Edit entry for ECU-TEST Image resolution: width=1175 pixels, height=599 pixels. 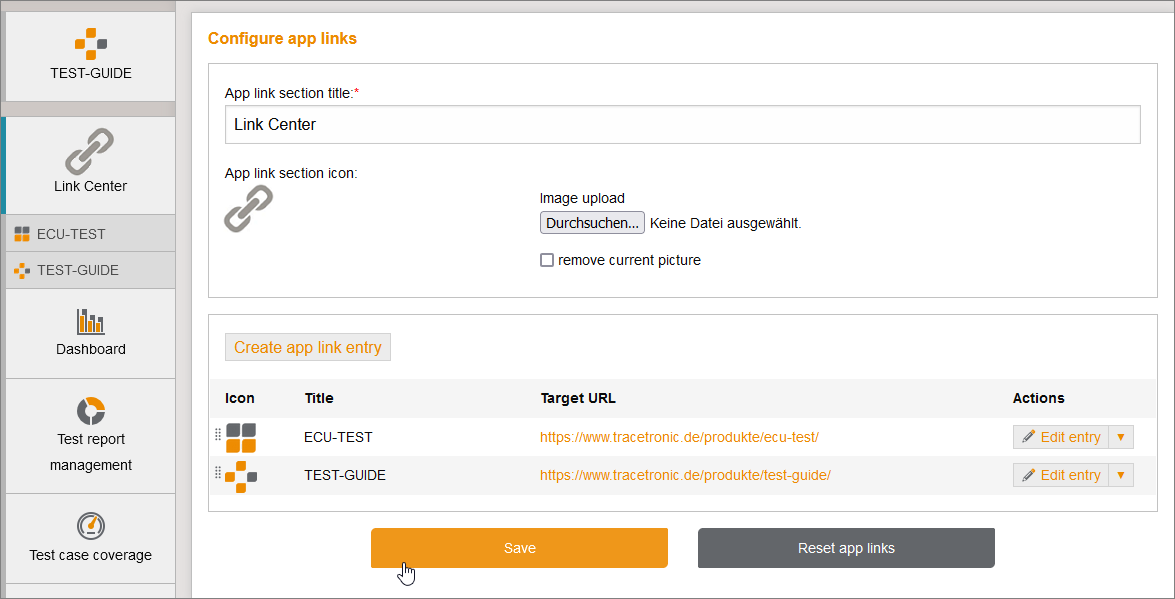point(1061,437)
